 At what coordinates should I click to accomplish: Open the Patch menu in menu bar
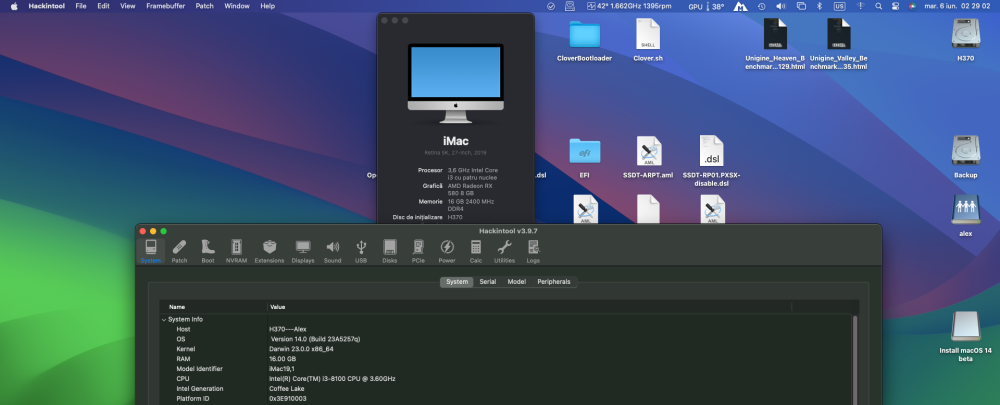tap(205, 6)
